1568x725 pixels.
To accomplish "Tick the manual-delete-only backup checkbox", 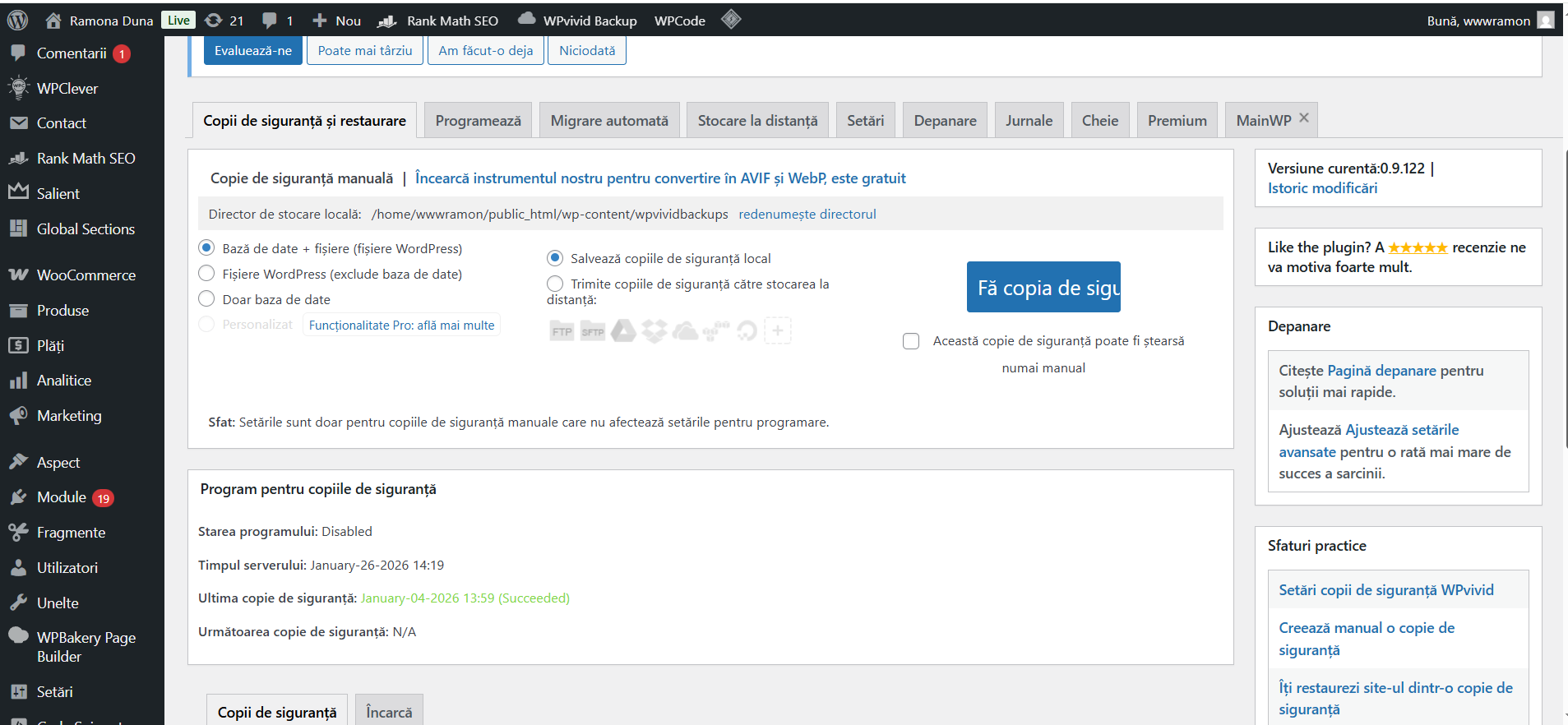I will pyautogui.click(x=911, y=341).
